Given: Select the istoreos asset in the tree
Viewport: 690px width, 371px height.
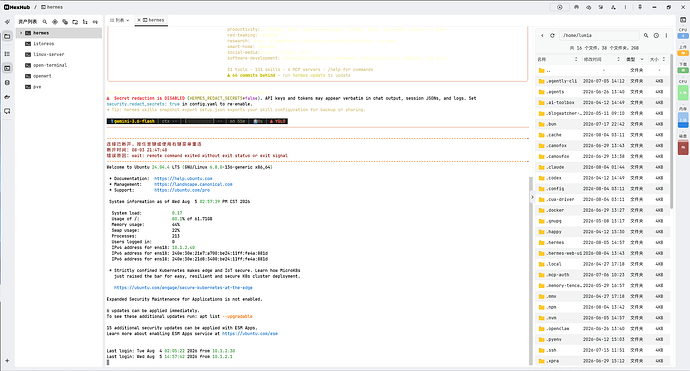Looking at the screenshot, I should point(59,44).
